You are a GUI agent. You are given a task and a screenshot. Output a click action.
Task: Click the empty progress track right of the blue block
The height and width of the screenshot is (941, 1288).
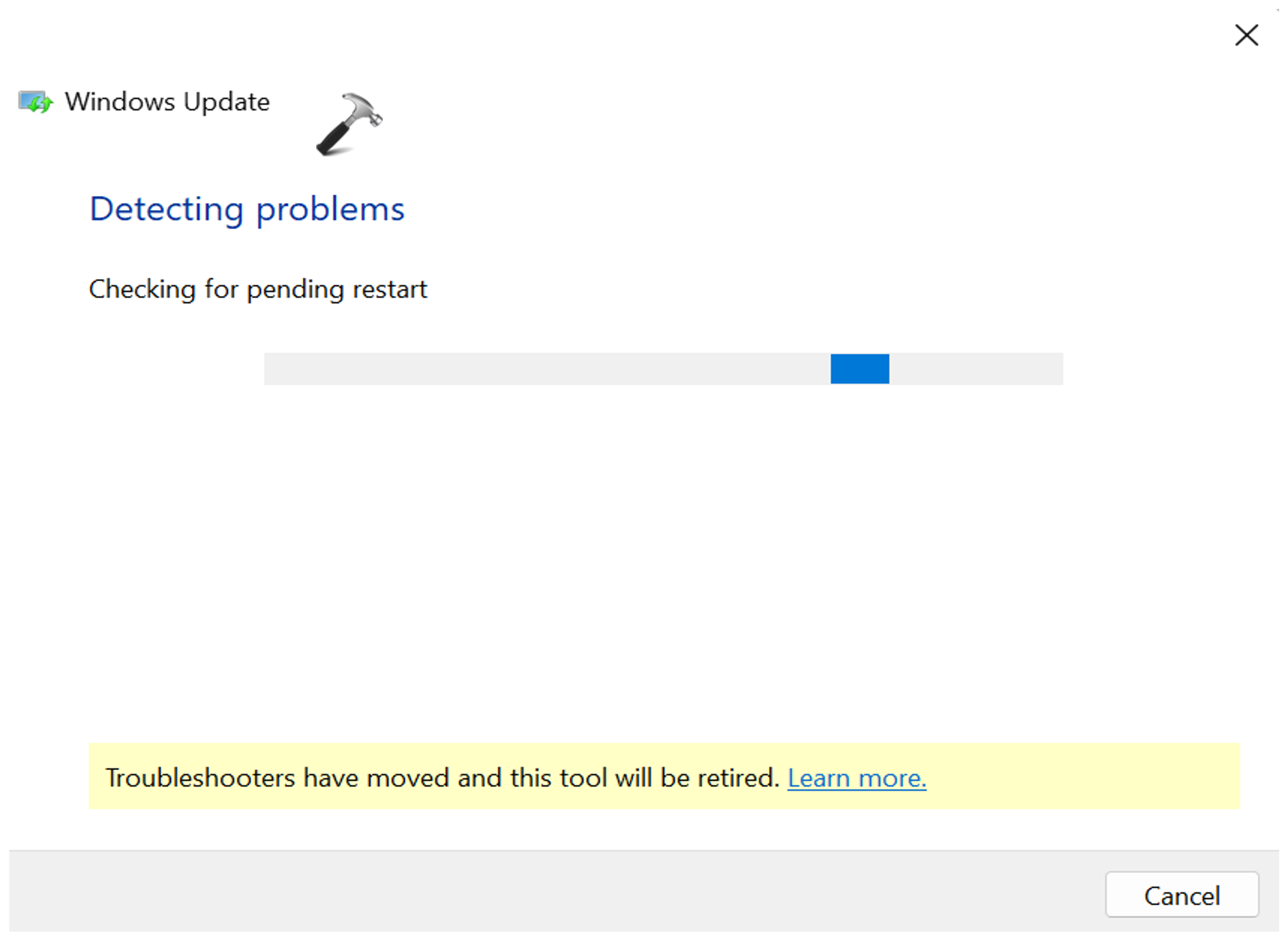click(976, 369)
